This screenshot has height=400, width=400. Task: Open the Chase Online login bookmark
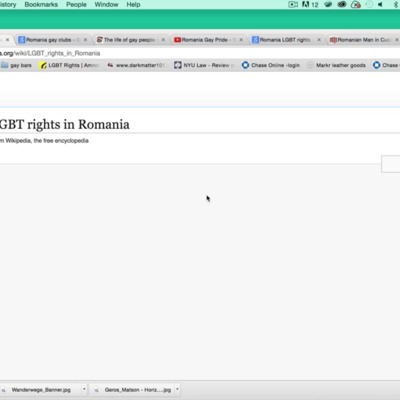coord(271,65)
